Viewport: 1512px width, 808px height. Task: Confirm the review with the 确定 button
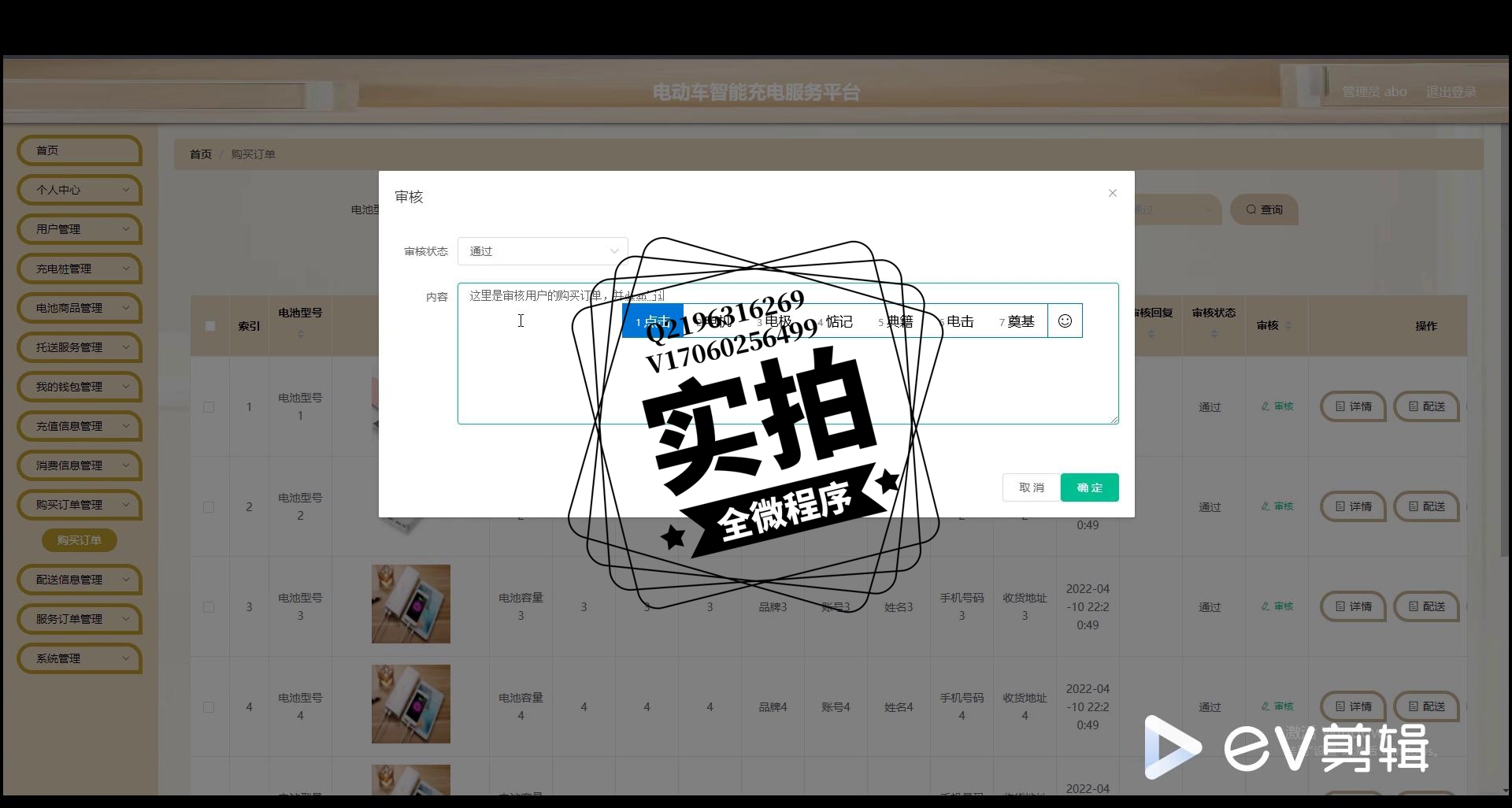(1089, 487)
